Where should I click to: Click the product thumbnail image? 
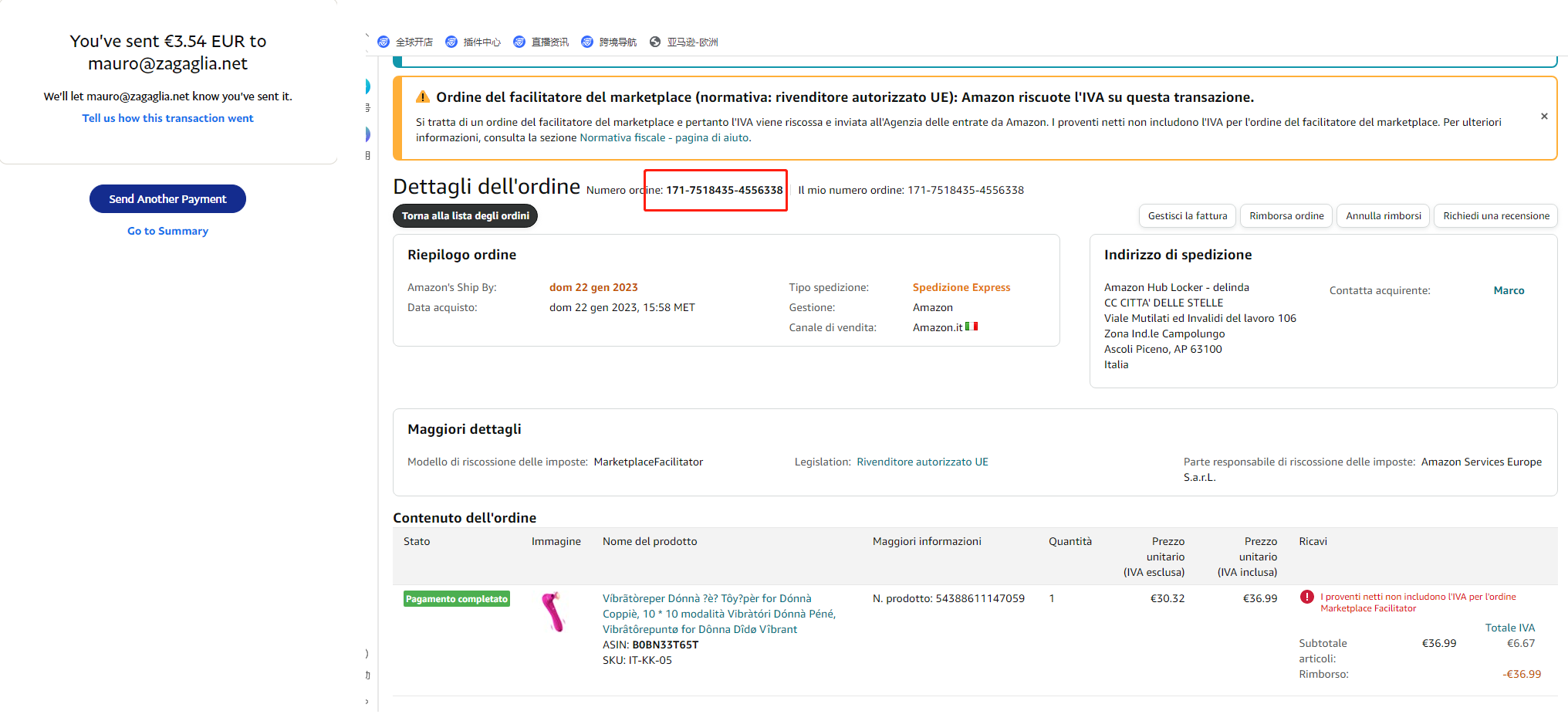tap(553, 611)
